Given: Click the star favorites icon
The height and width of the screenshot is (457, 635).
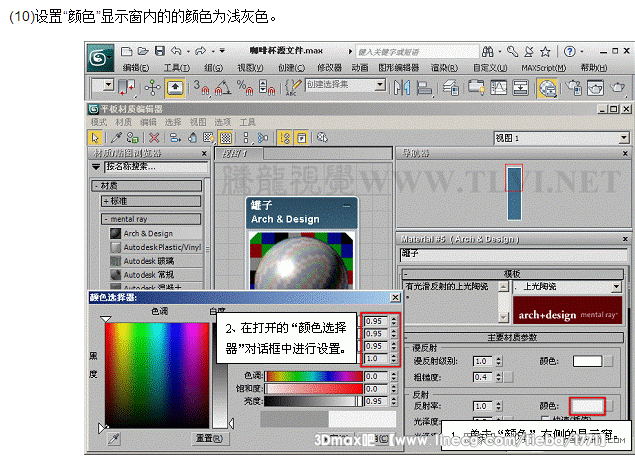Looking at the screenshot, I should [x=545, y=51].
